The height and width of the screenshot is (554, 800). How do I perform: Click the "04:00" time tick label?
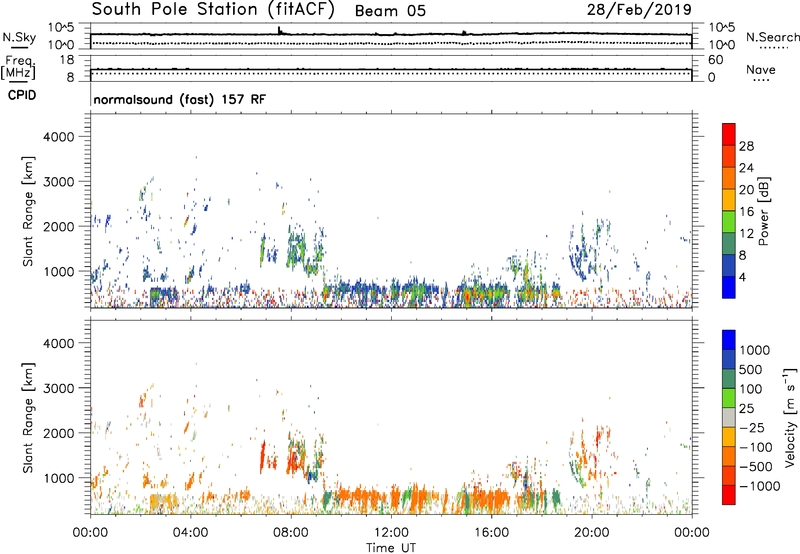pos(190,533)
